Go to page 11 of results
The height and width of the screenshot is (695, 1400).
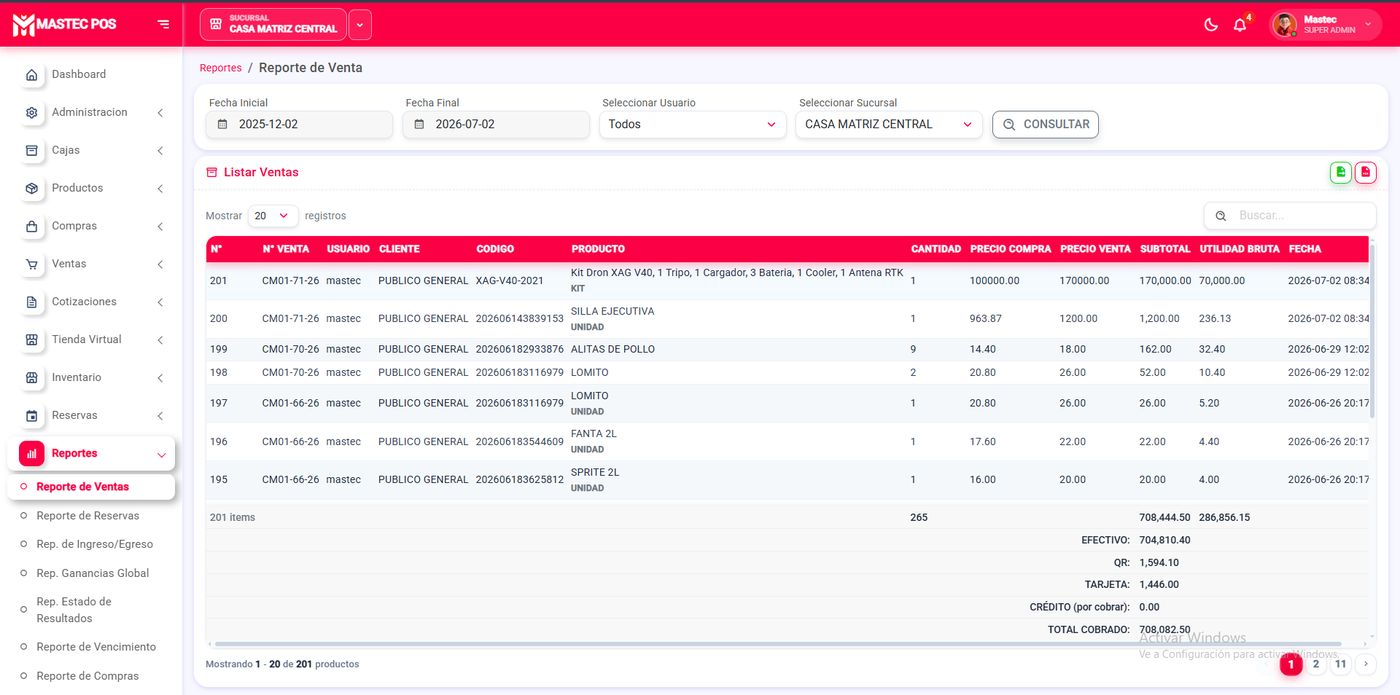1340,665
